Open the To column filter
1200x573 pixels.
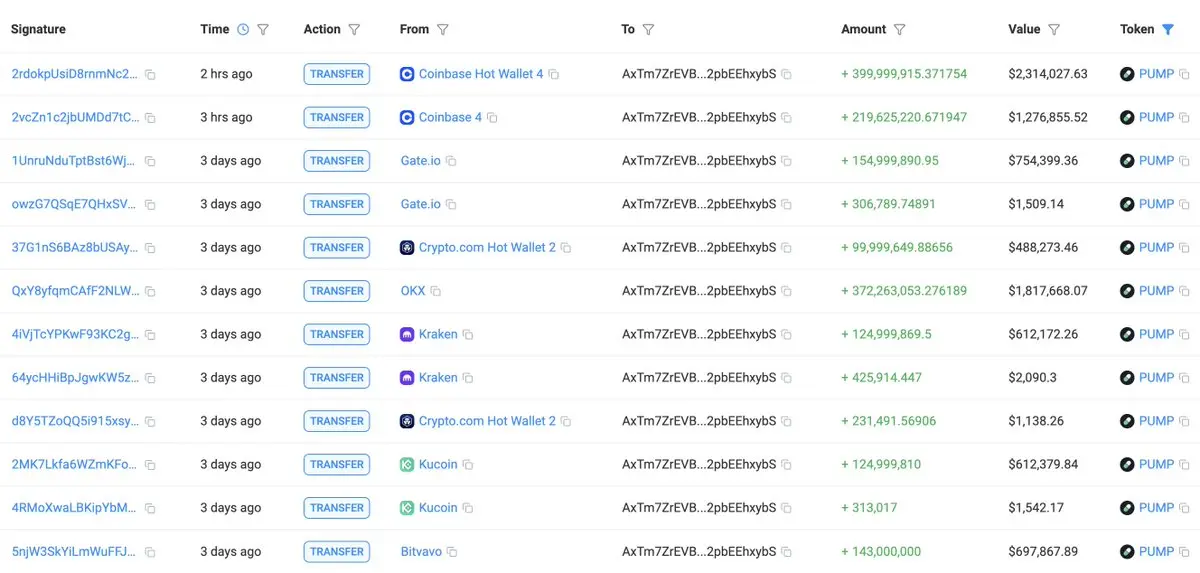point(648,30)
